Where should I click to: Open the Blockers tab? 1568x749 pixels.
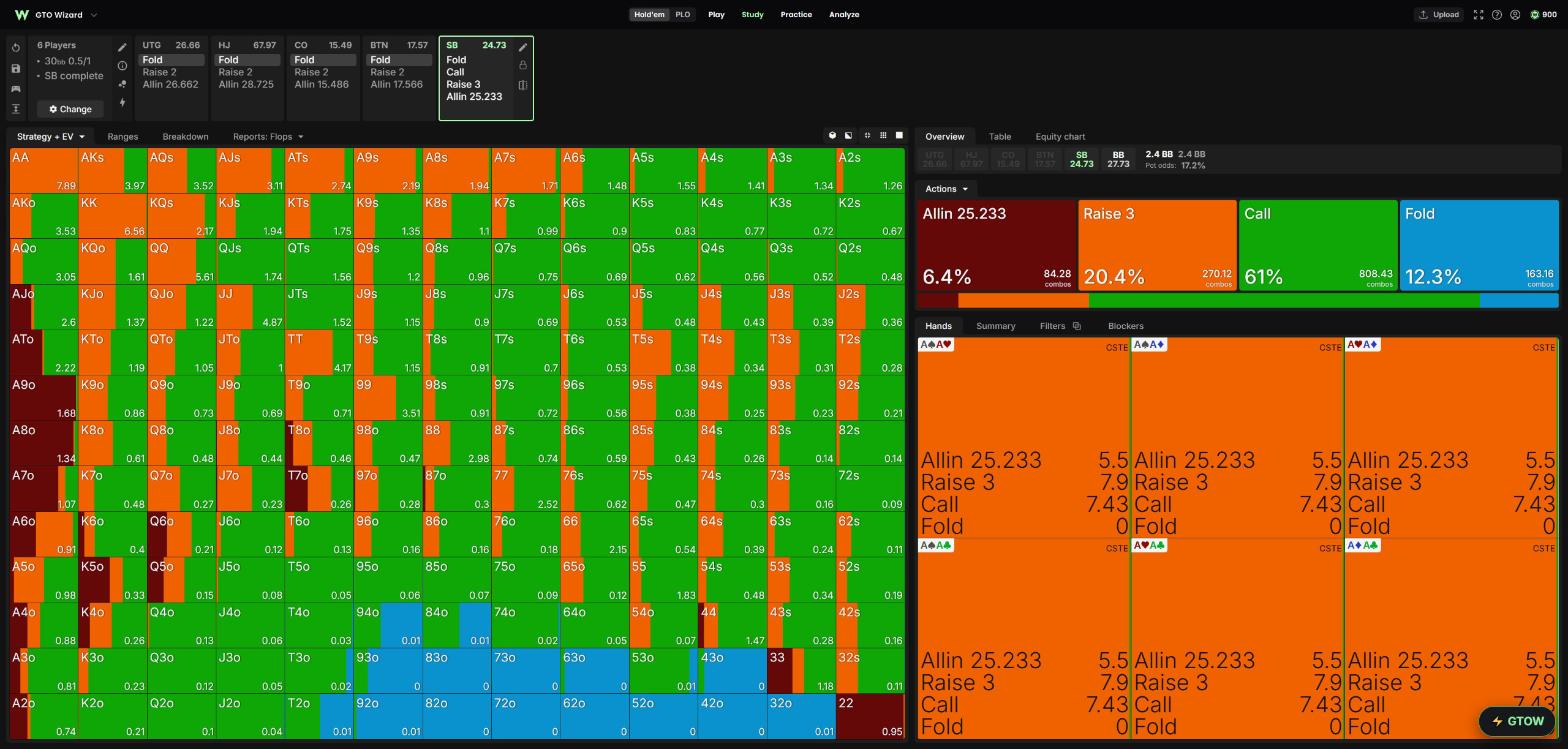(1125, 326)
